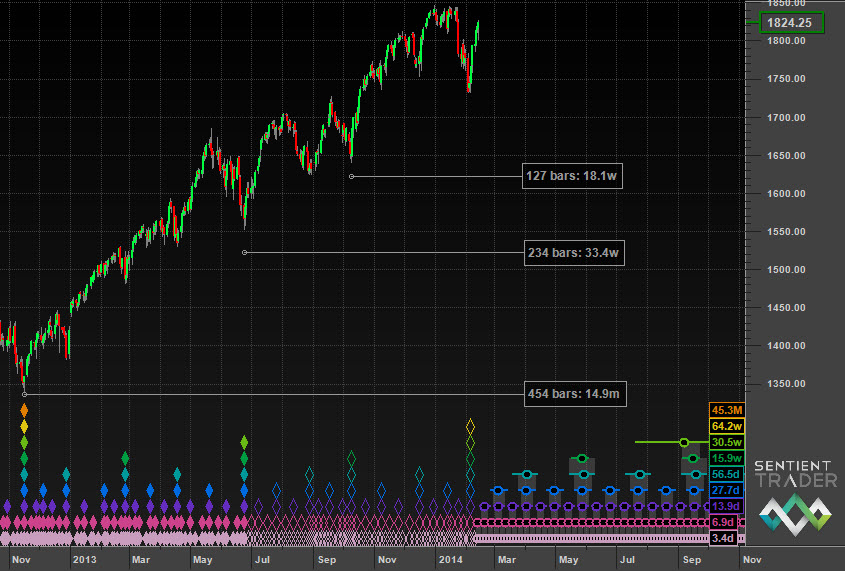
Task: Select the '127 bars: 18.1w' measurement label
Action: pos(572,176)
